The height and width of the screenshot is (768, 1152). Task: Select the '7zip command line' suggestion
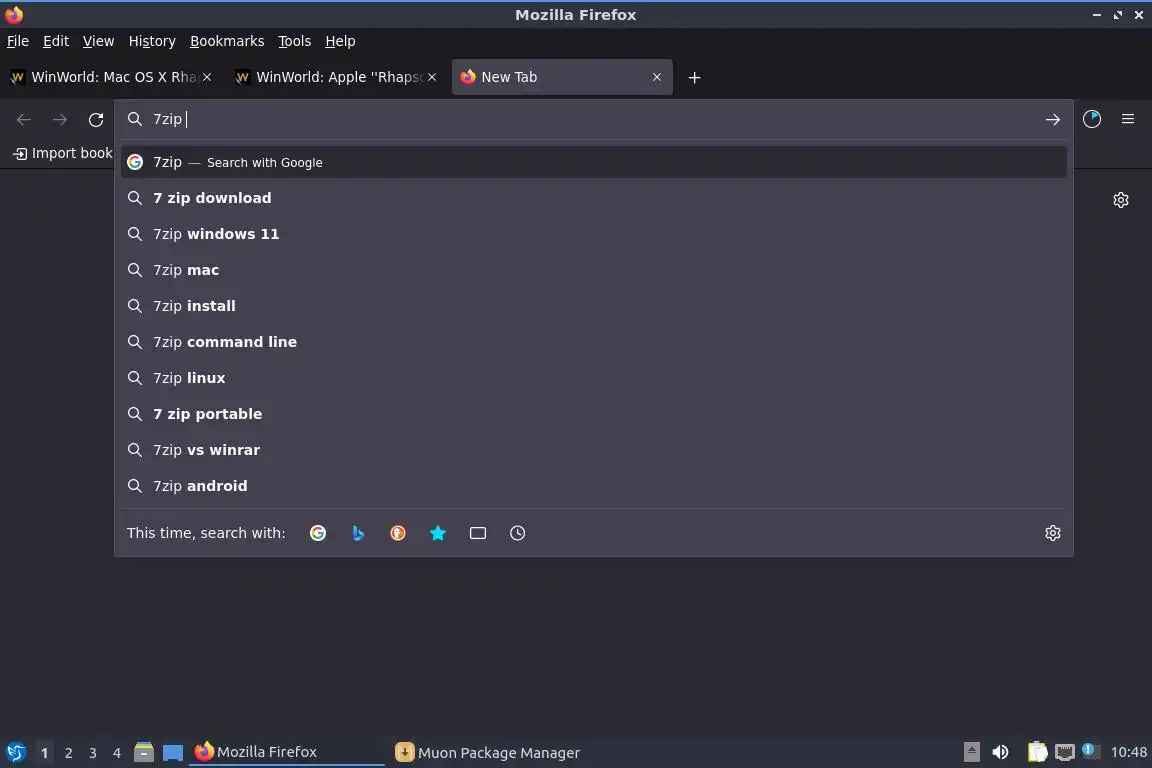tap(594, 342)
